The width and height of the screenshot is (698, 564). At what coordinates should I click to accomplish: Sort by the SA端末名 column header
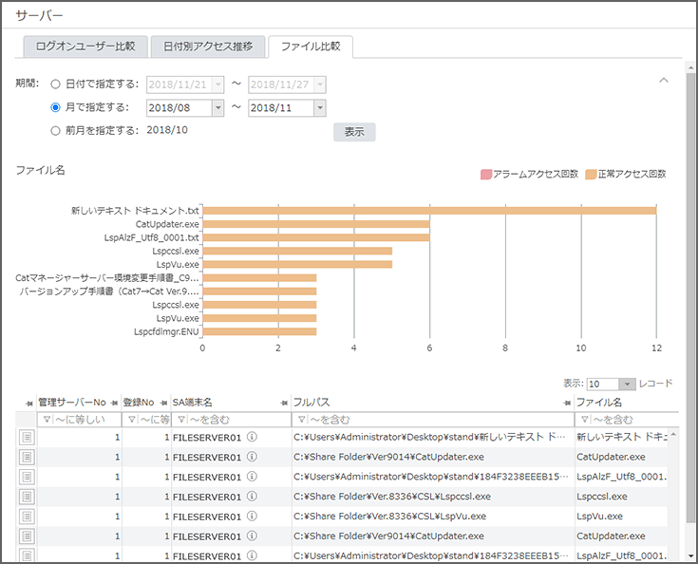(192, 403)
